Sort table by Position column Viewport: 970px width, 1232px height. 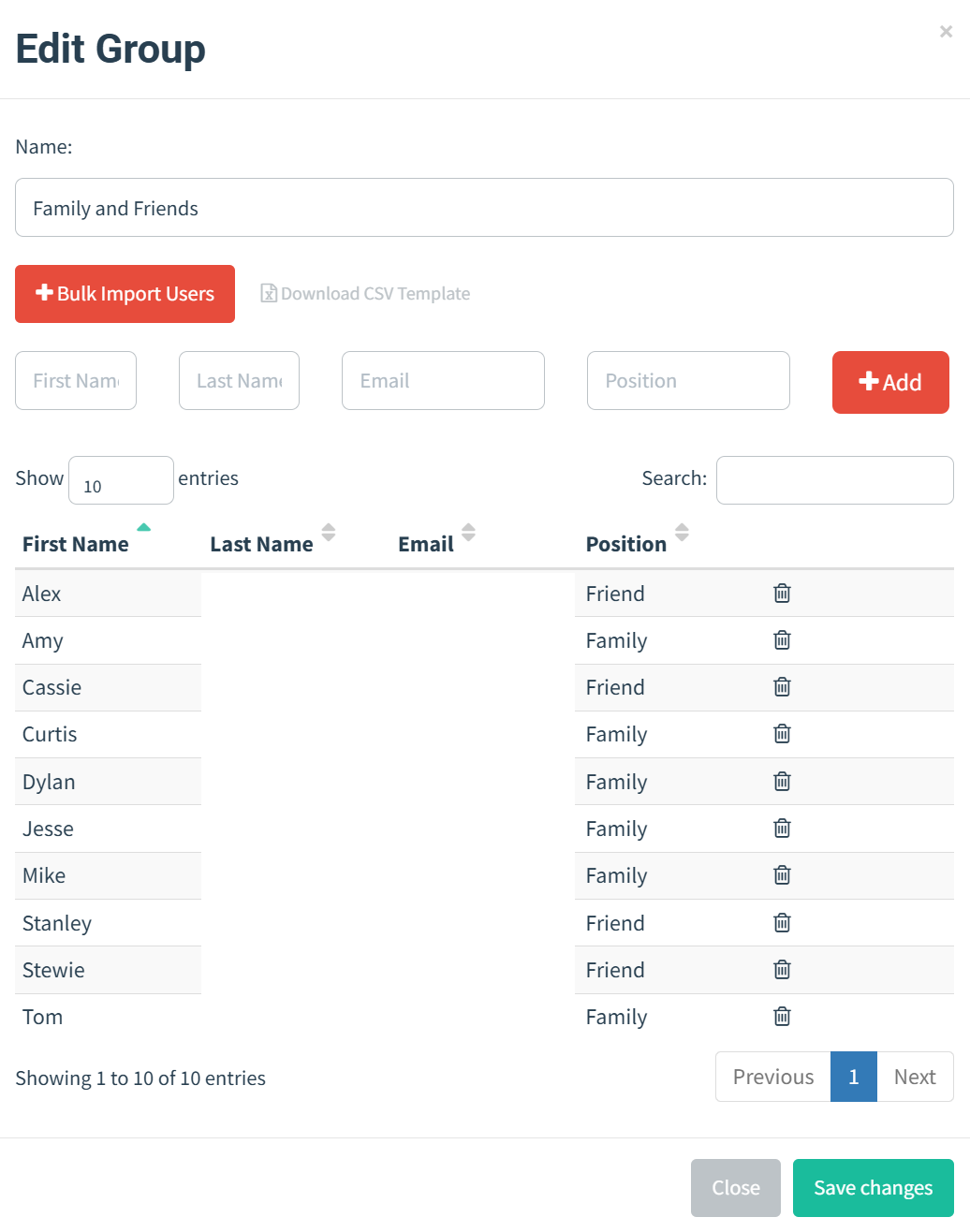pos(626,544)
